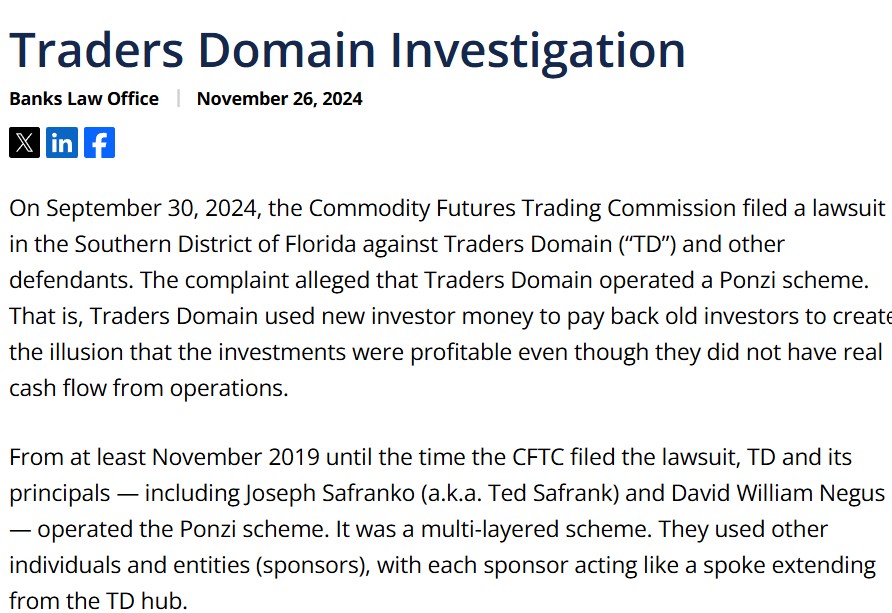Click the "November 2019" text
This screenshot has width=892, height=613.
(236, 457)
